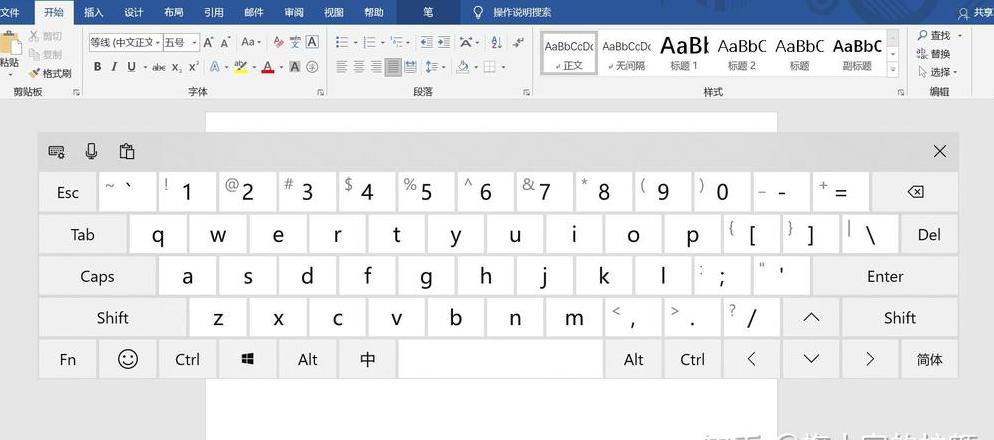
Task: Tap the Enter key on touch keyboard
Action: pyautogui.click(x=885, y=276)
